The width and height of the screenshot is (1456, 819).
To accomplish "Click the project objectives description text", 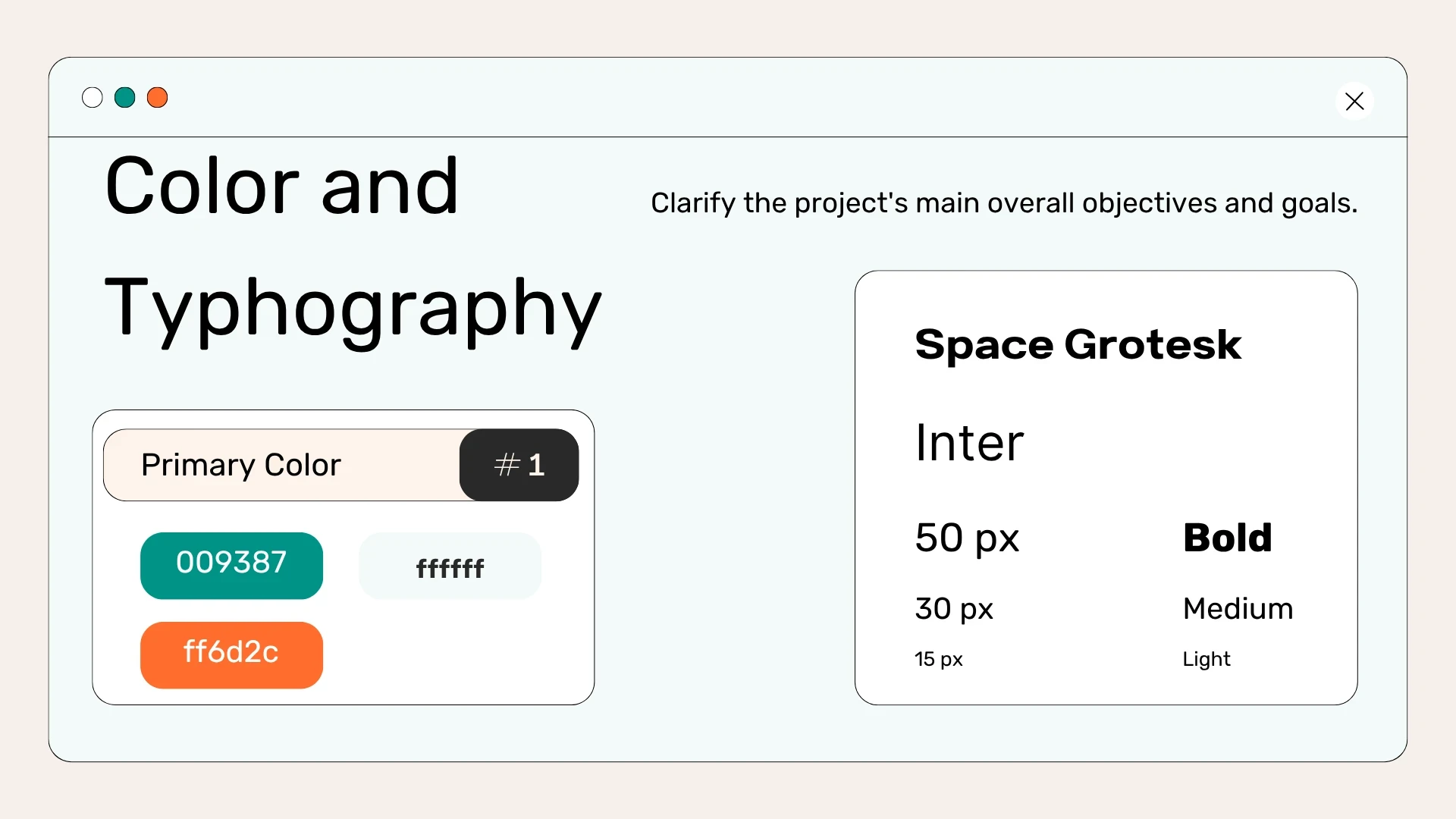I will pos(1004,203).
